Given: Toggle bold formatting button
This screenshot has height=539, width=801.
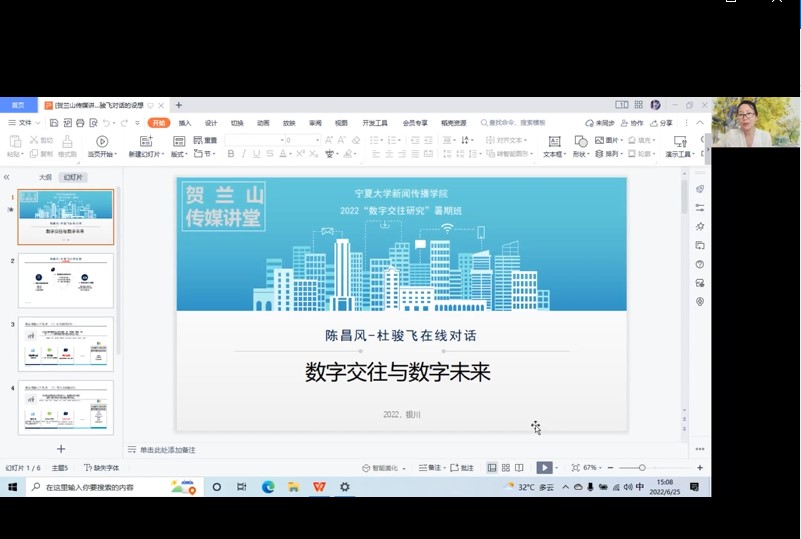Looking at the screenshot, I should coord(231,154).
